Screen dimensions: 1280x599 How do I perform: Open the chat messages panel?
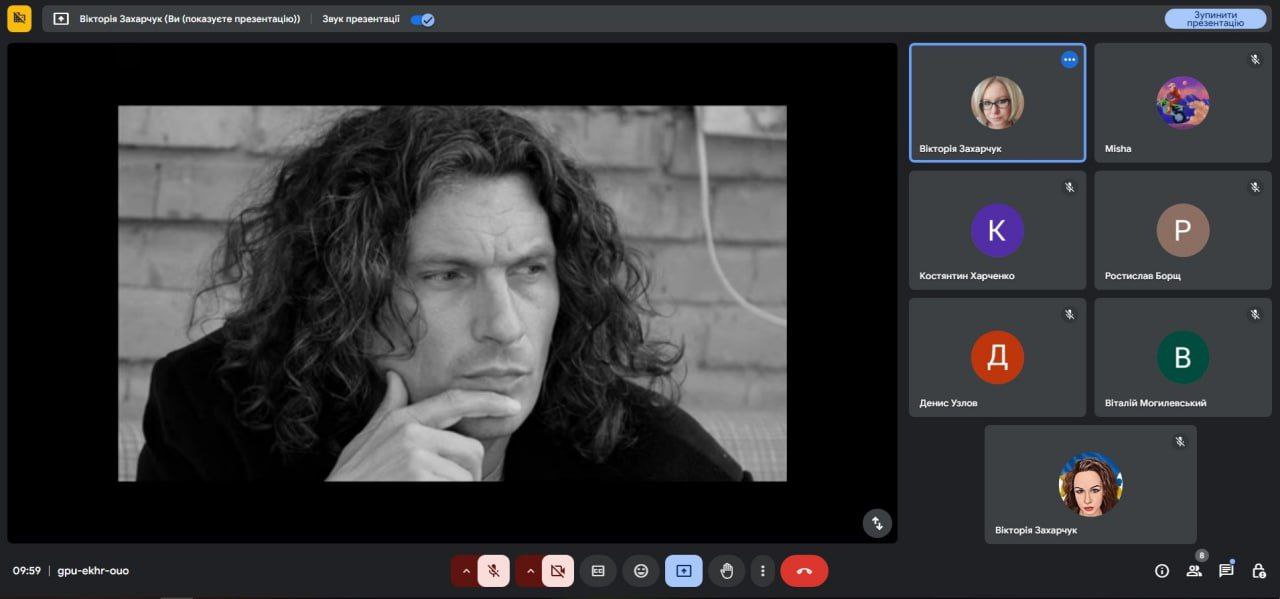click(x=1226, y=571)
